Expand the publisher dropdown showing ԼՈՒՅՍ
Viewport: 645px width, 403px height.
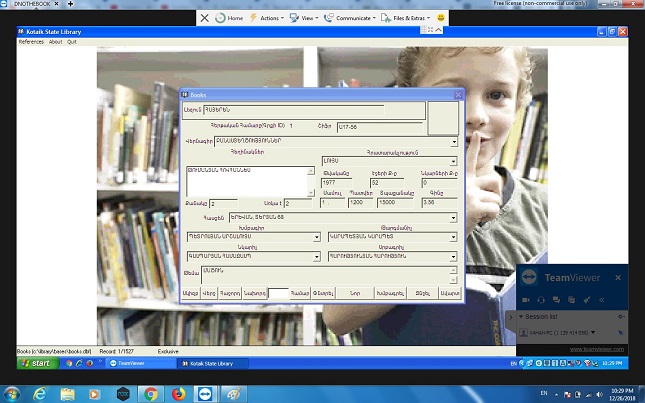453,160
